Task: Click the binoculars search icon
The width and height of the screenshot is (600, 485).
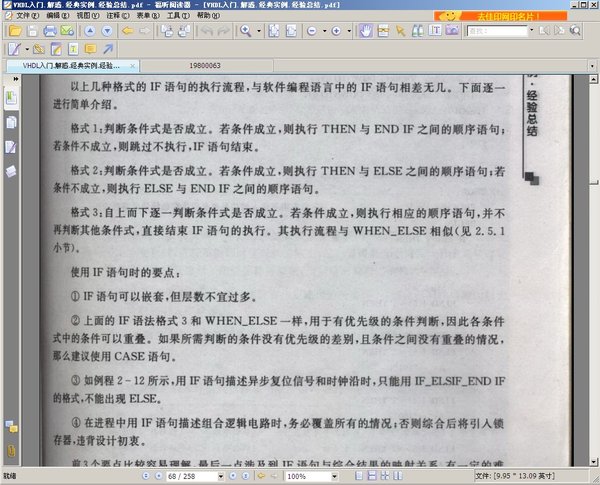Action: (x=417, y=31)
